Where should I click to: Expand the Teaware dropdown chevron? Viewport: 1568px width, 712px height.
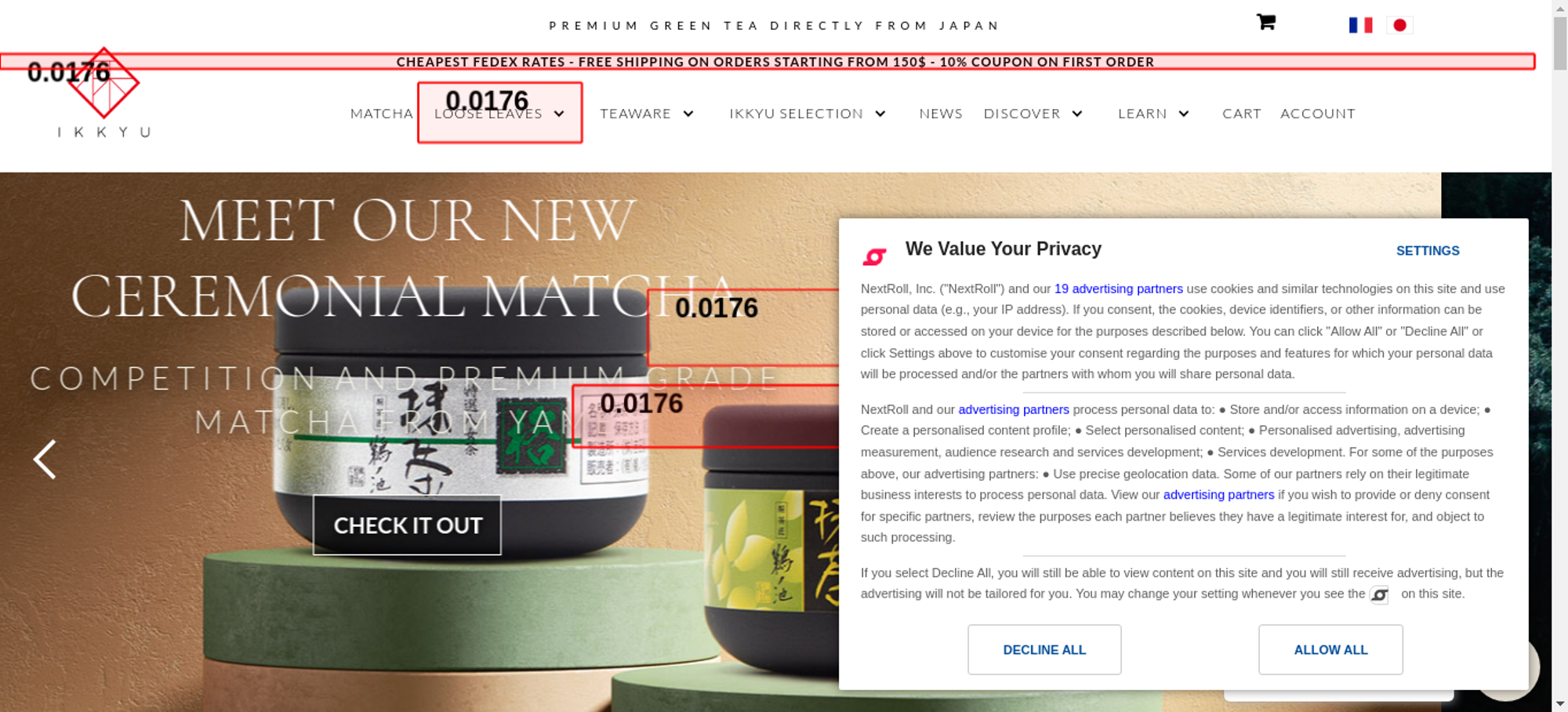688,114
